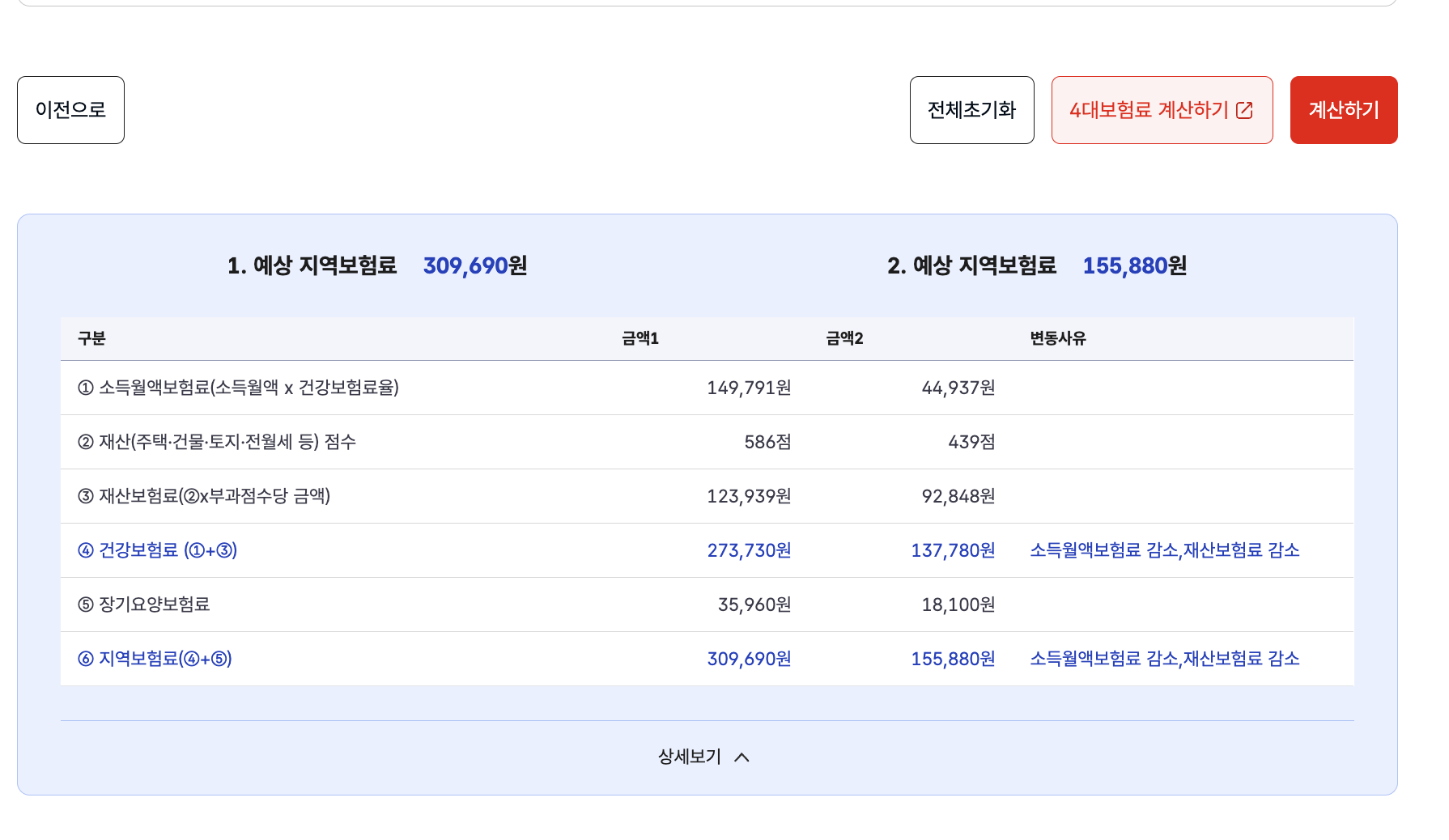The width and height of the screenshot is (1449, 840).
Task: Click value 137,780원 in 건강보험료 row
Action: click(x=953, y=550)
